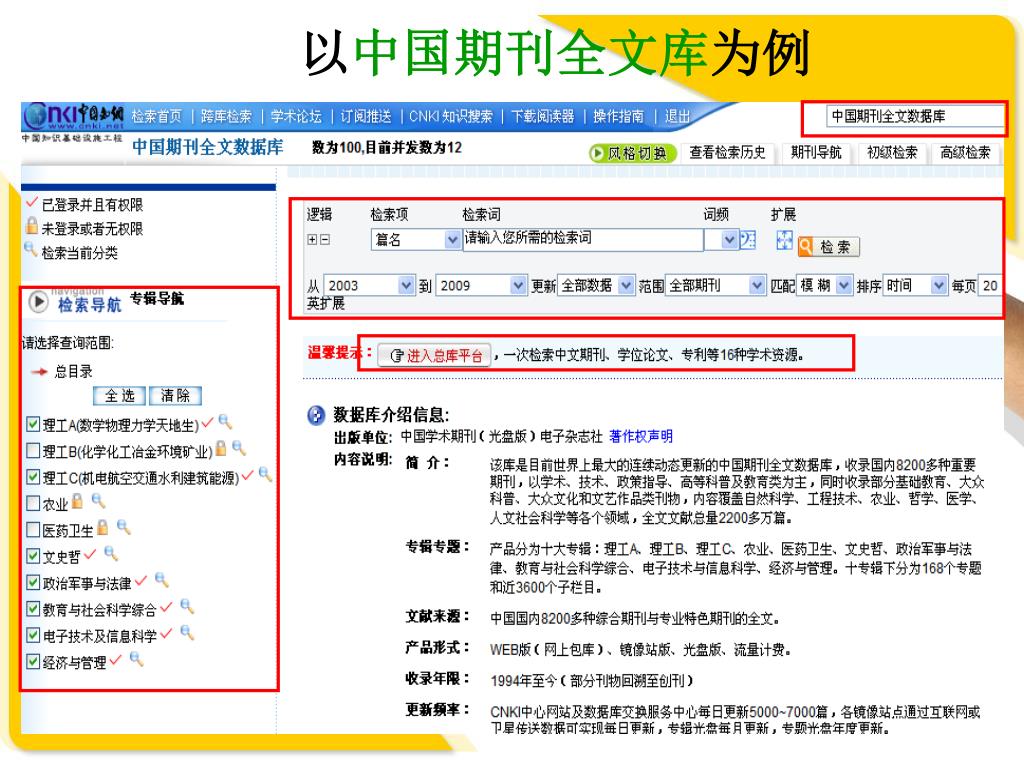Screen dimensions: 1024x768
Task: Click lock icon beside 农业 row
Action: tap(78, 501)
